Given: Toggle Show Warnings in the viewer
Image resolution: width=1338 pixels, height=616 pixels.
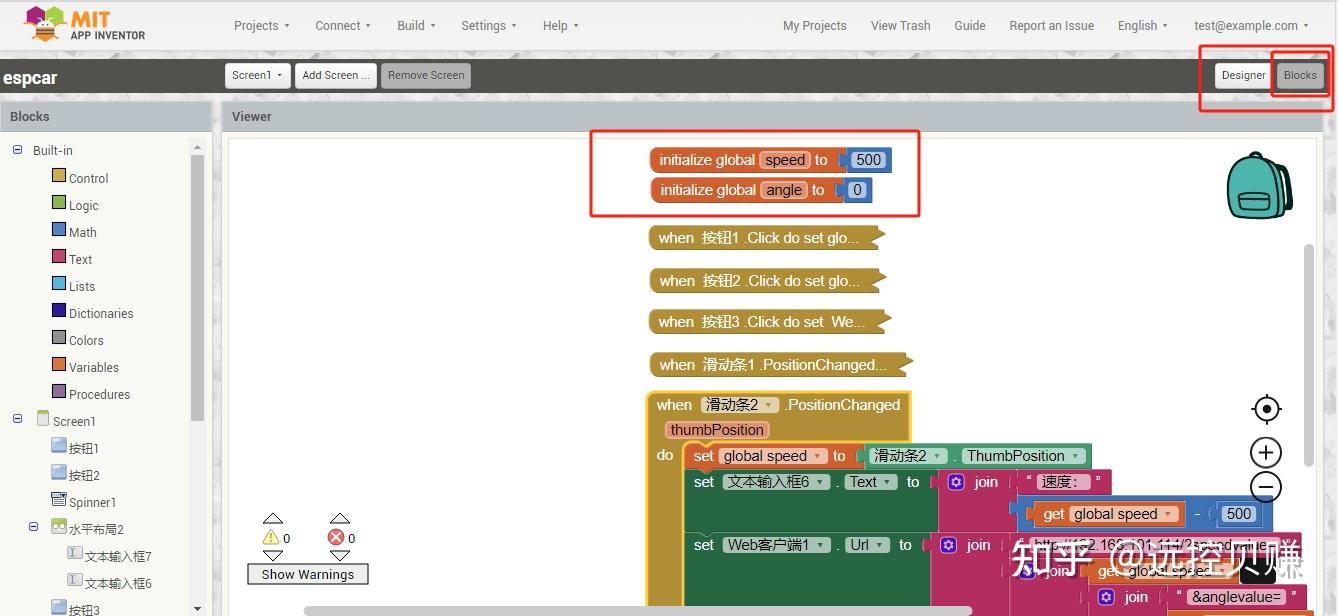Looking at the screenshot, I should coord(307,573).
